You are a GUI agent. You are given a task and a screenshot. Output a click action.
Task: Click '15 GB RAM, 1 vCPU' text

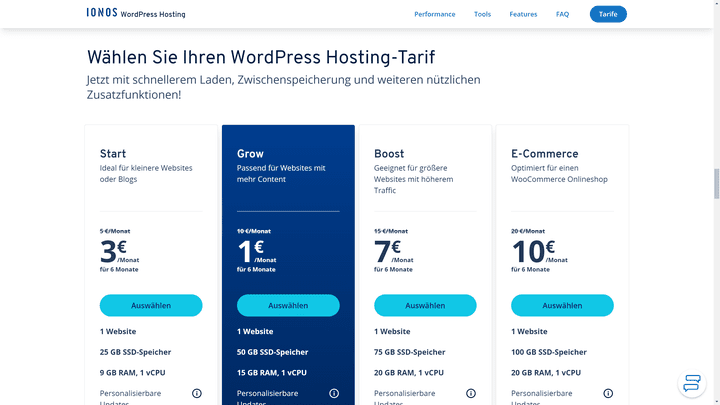(272, 373)
